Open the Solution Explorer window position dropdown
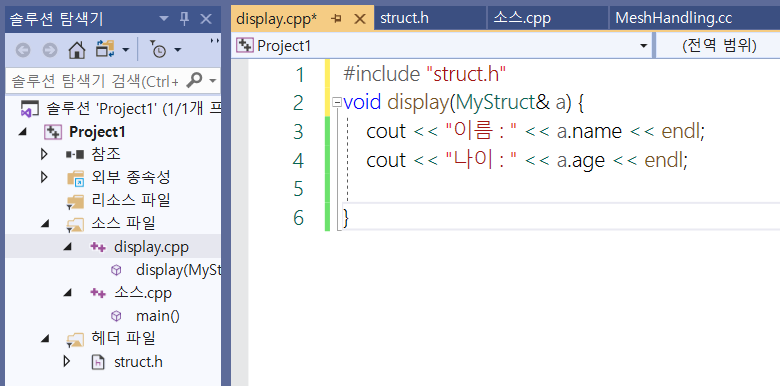Image resolution: width=780 pixels, height=386 pixels. click(x=164, y=19)
